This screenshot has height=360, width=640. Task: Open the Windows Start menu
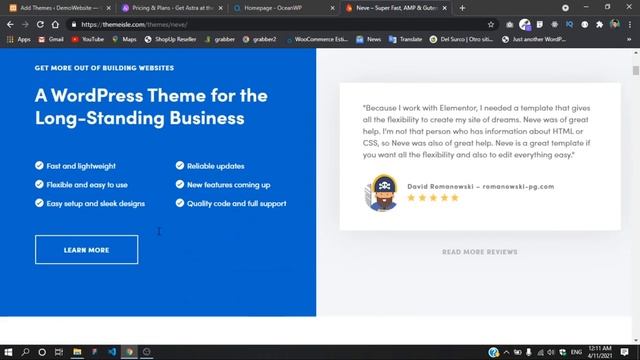[8, 352]
